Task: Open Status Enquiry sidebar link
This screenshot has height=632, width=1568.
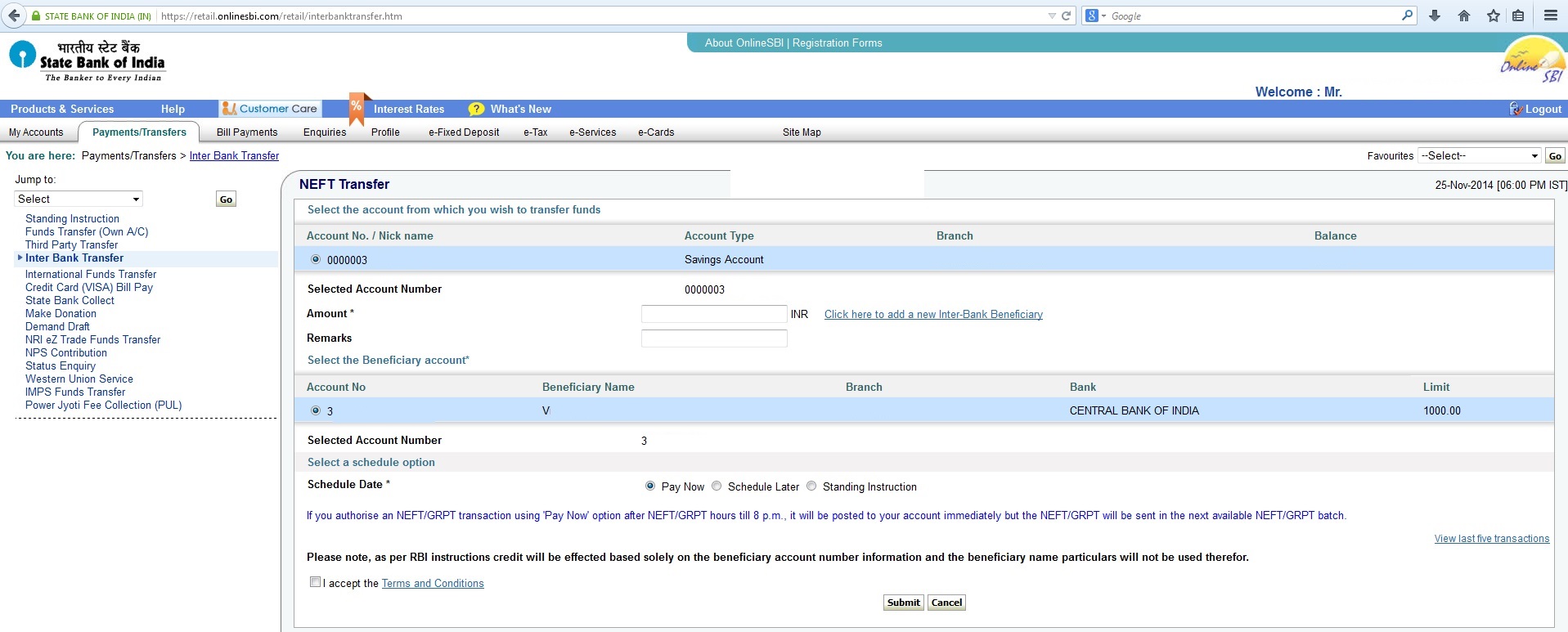Action: (x=61, y=365)
